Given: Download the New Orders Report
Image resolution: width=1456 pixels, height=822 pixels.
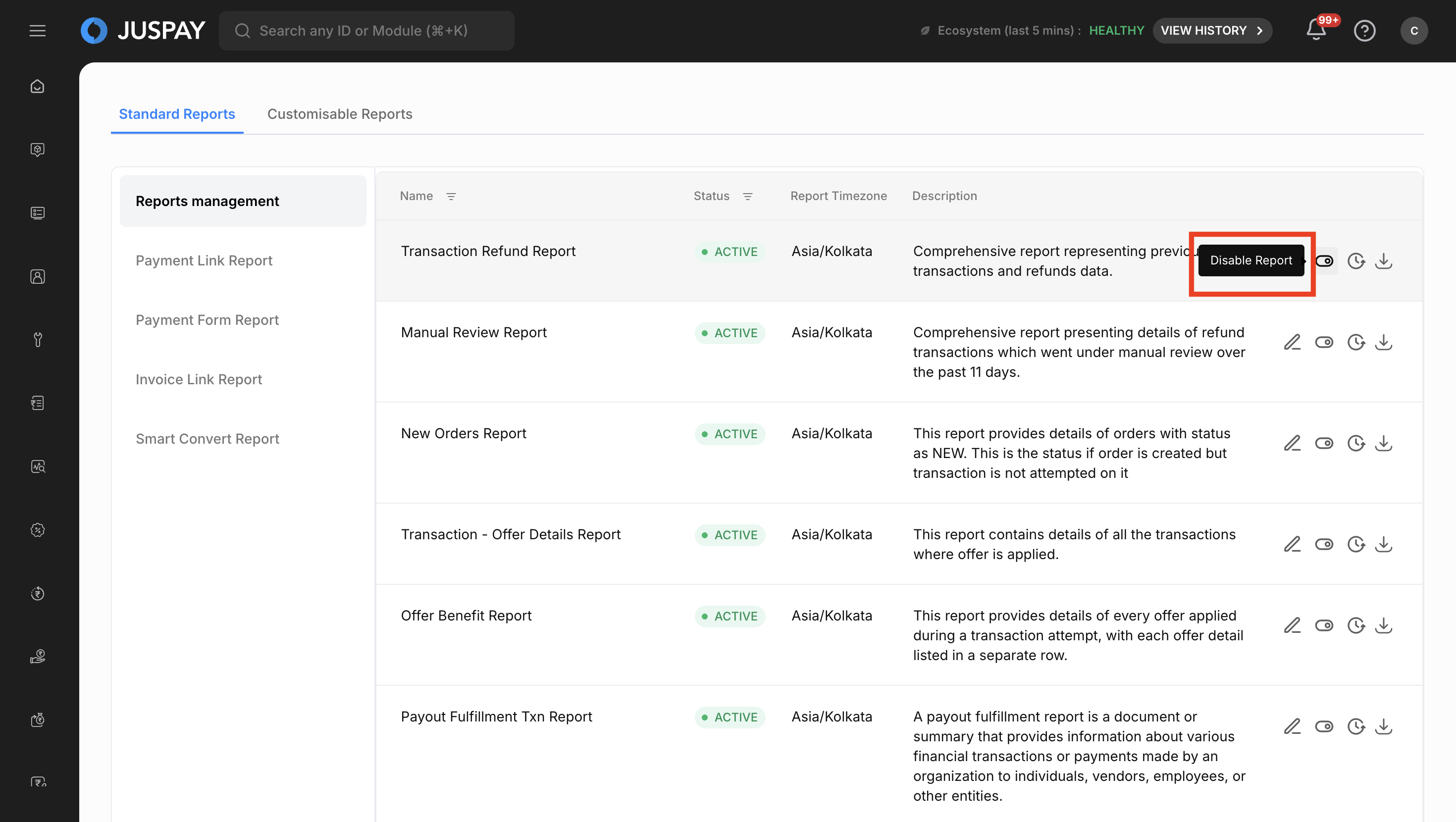Looking at the screenshot, I should click(x=1384, y=443).
